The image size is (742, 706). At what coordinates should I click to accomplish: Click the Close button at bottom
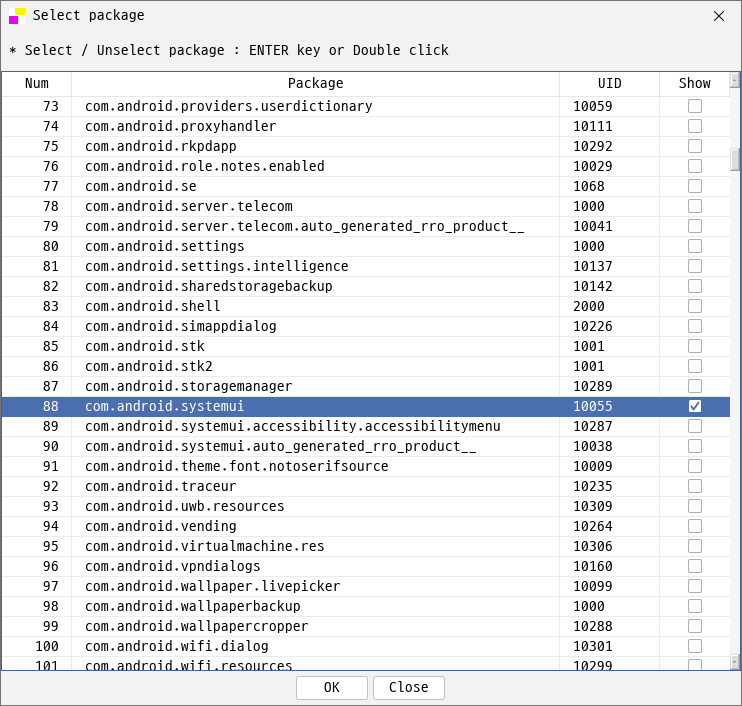point(408,687)
